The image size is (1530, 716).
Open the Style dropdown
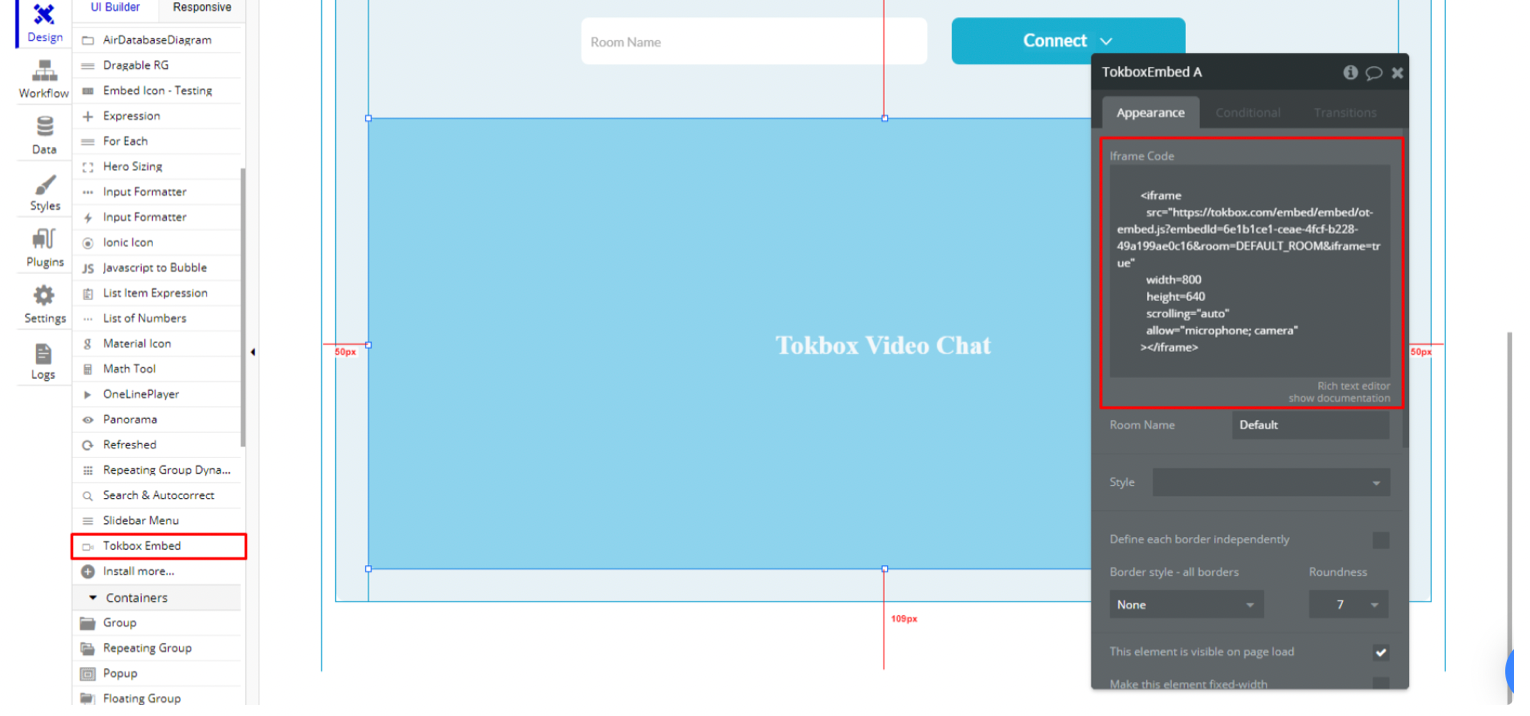1271,482
